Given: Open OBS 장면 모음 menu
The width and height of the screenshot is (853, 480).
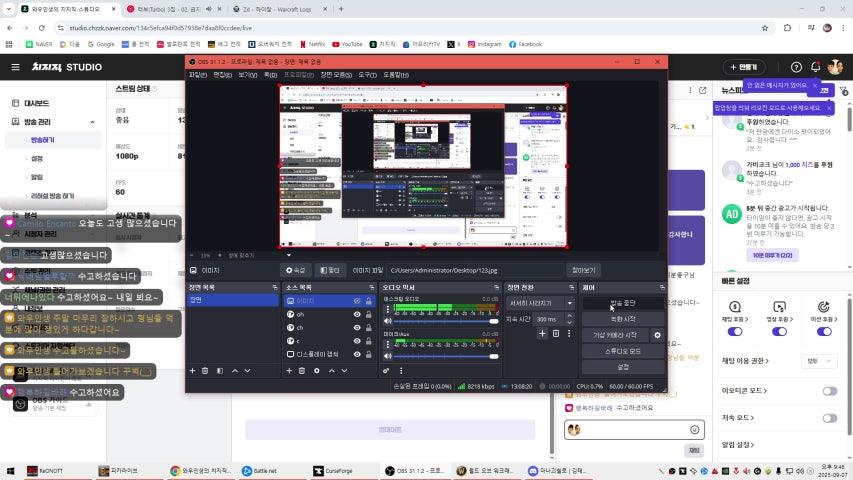Looking at the screenshot, I should [x=336, y=75].
